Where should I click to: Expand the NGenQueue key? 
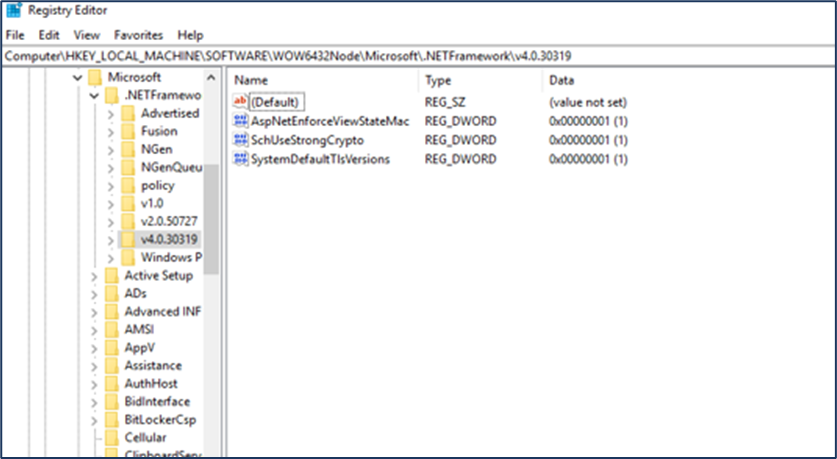coord(110,168)
